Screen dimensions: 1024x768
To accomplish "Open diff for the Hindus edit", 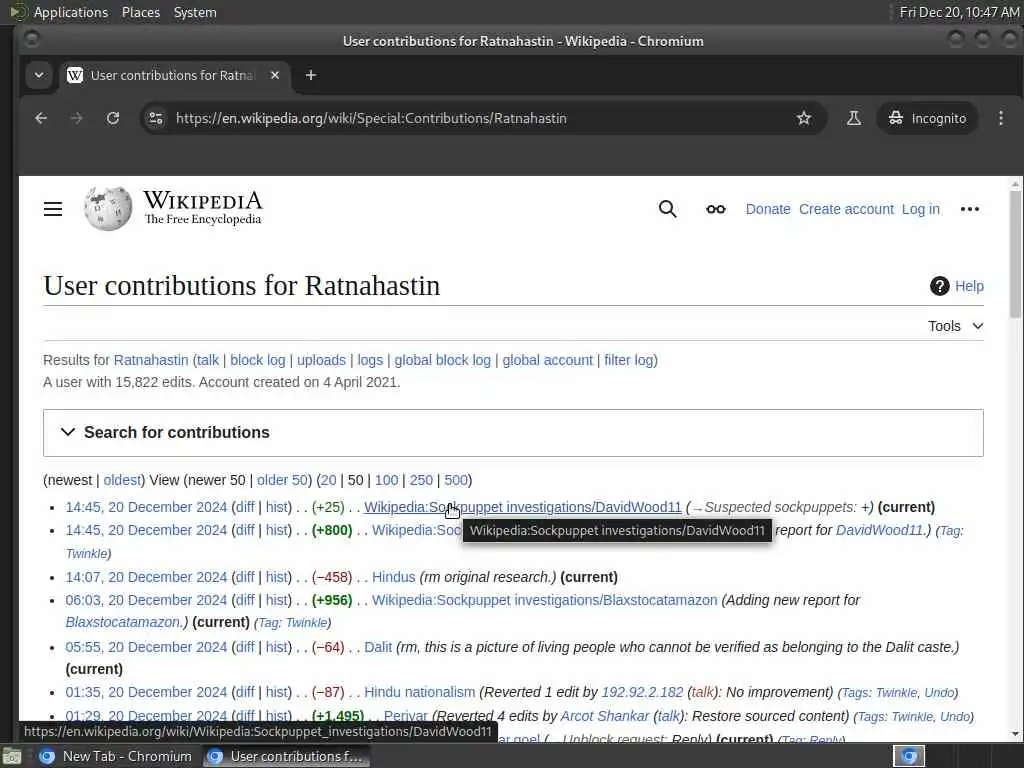I will [x=245, y=577].
